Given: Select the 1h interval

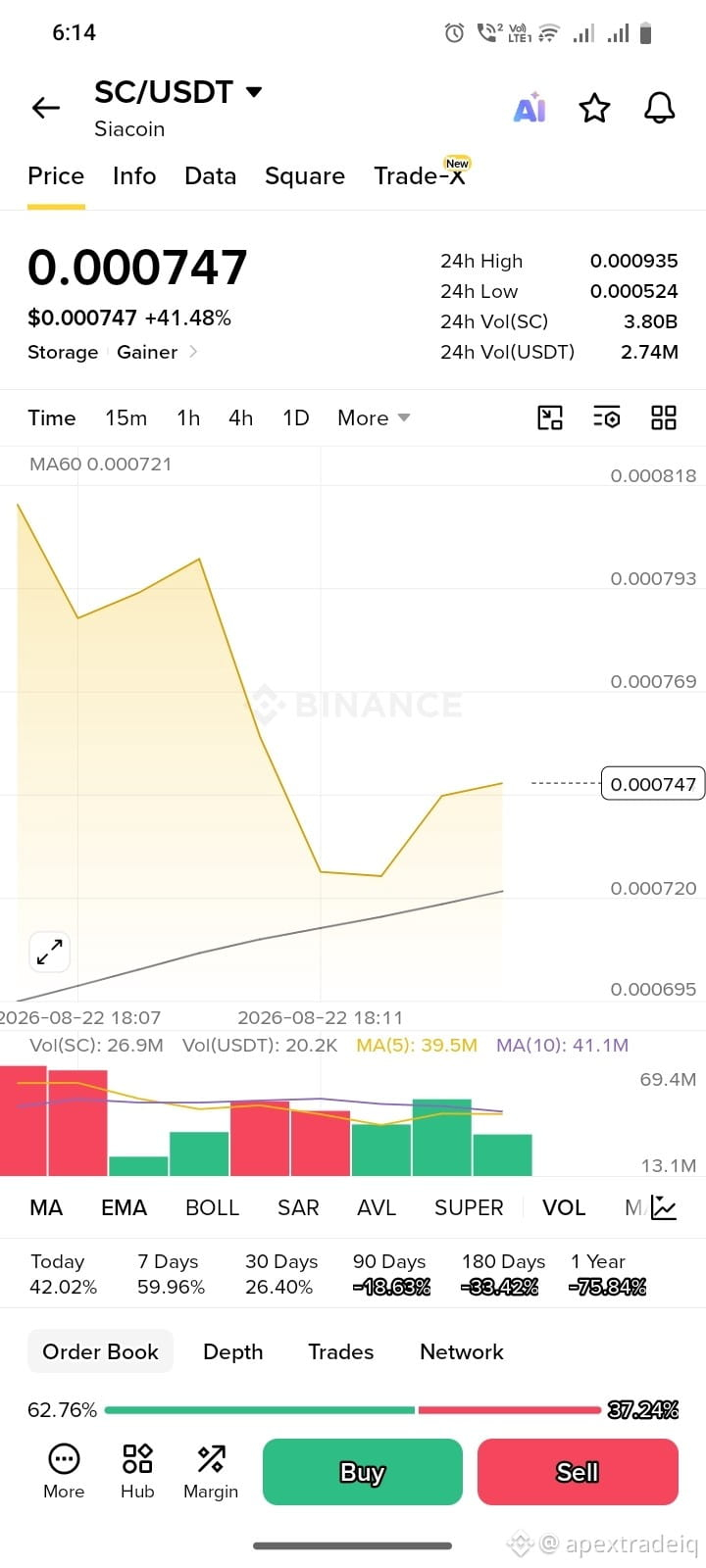Looking at the screenshot, I should click(x=188, y=418).
